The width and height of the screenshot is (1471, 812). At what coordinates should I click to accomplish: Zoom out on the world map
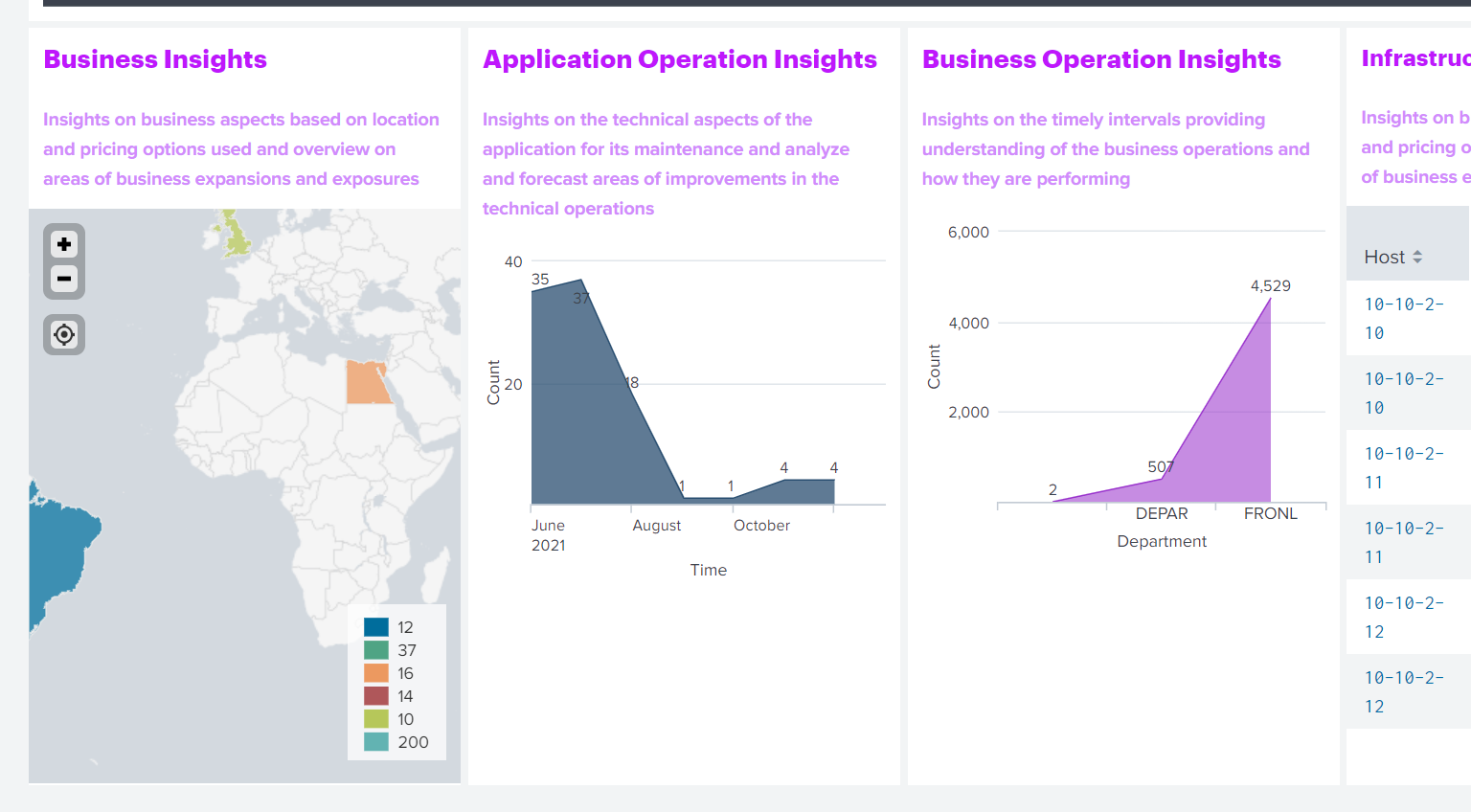63,279
